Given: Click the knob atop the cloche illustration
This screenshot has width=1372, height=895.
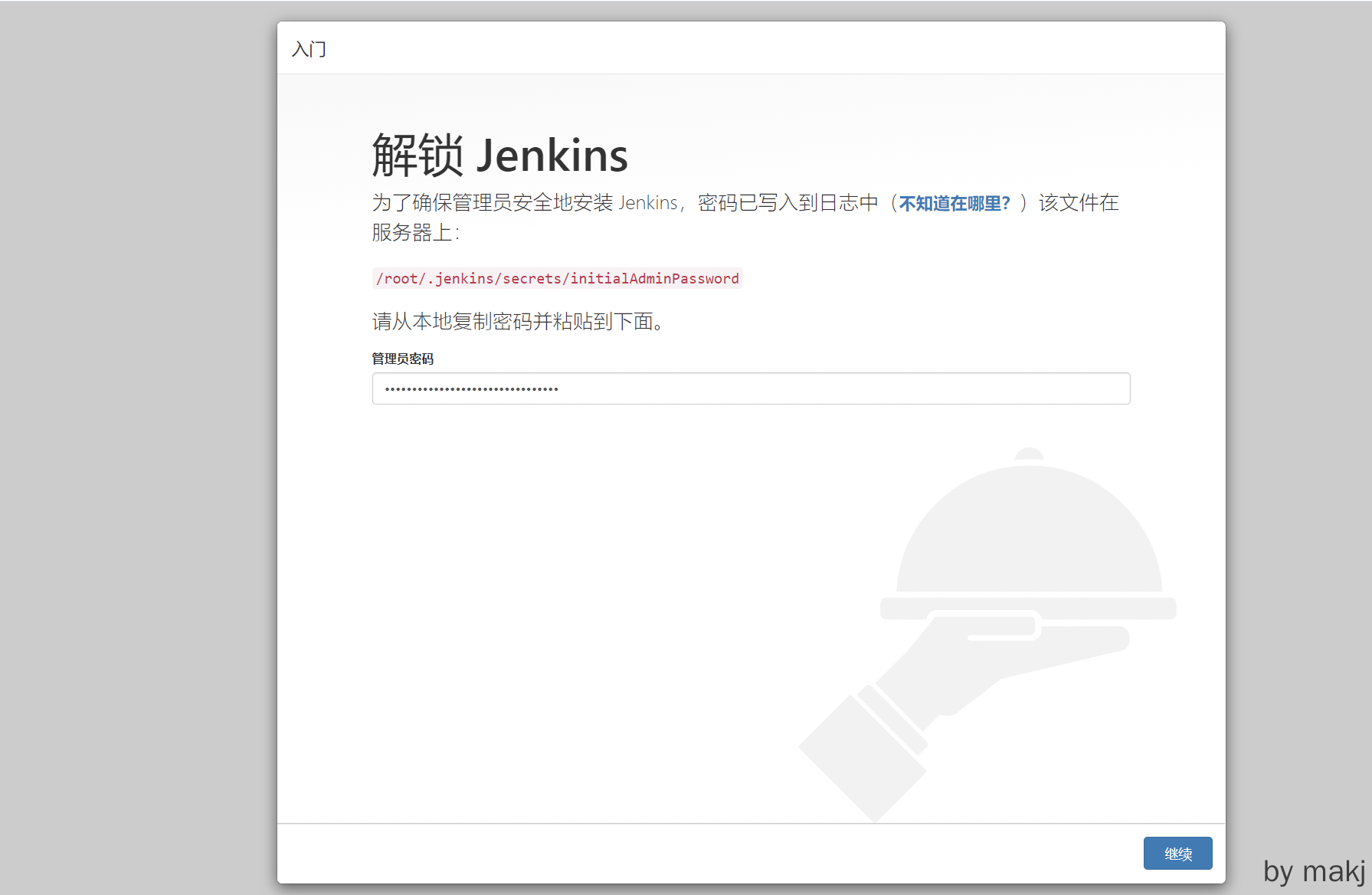Looking at the screenshot, I should 1029,454.
